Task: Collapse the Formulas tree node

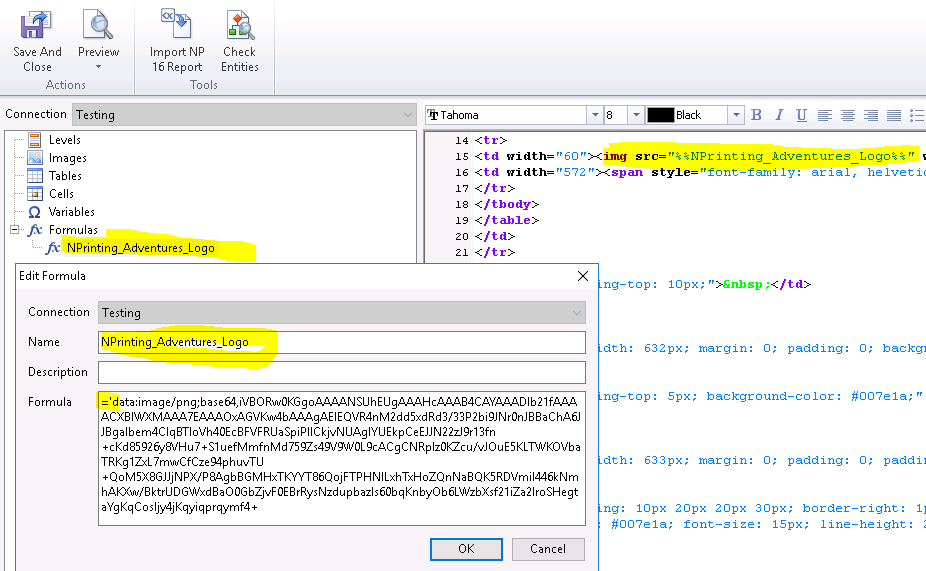Action: (x=15, y=230)
